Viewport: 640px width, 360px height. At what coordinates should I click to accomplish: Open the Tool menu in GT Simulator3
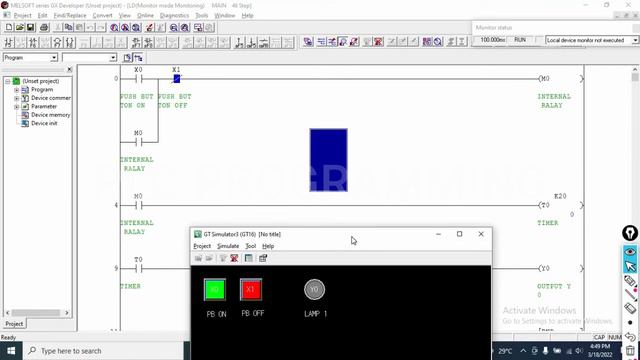250,246
